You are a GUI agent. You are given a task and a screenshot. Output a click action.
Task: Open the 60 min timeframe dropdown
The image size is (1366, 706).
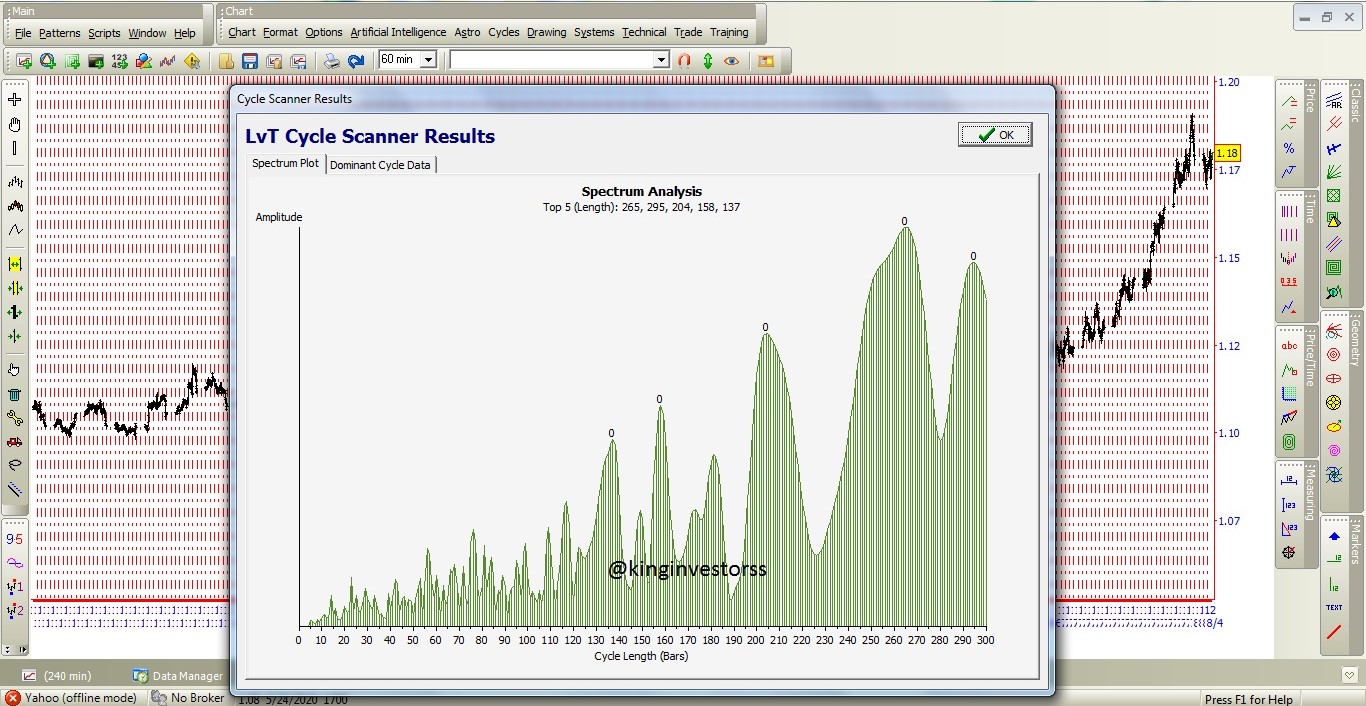(x=428, y=59)
